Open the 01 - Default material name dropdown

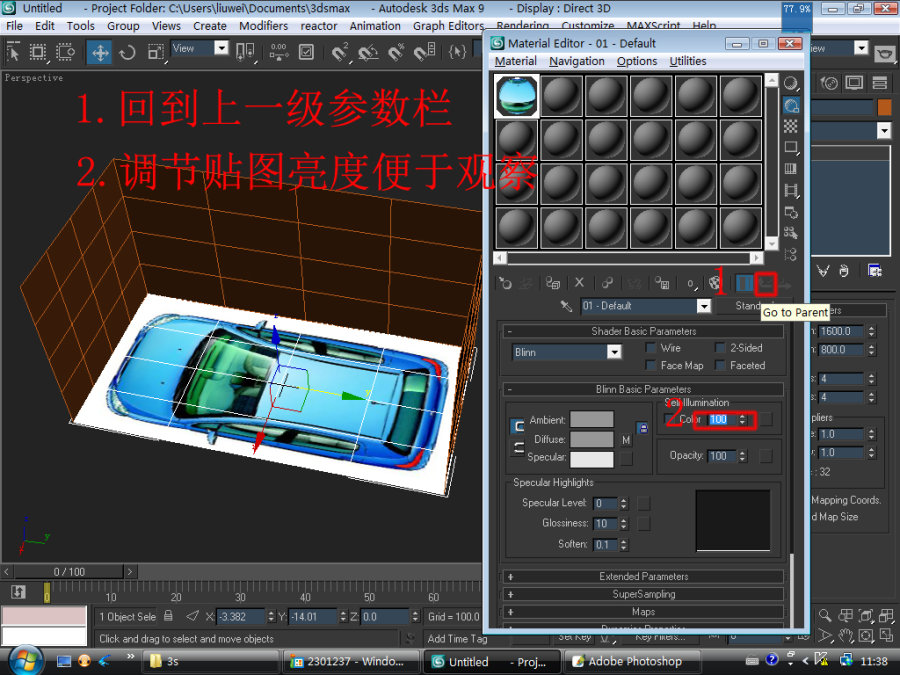tap(704, 306)
